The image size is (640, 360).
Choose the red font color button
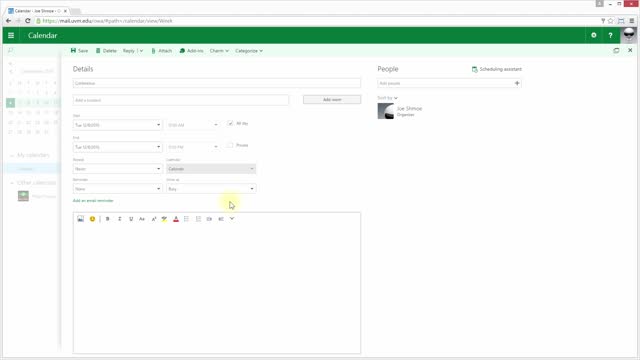tap(176, 219)
